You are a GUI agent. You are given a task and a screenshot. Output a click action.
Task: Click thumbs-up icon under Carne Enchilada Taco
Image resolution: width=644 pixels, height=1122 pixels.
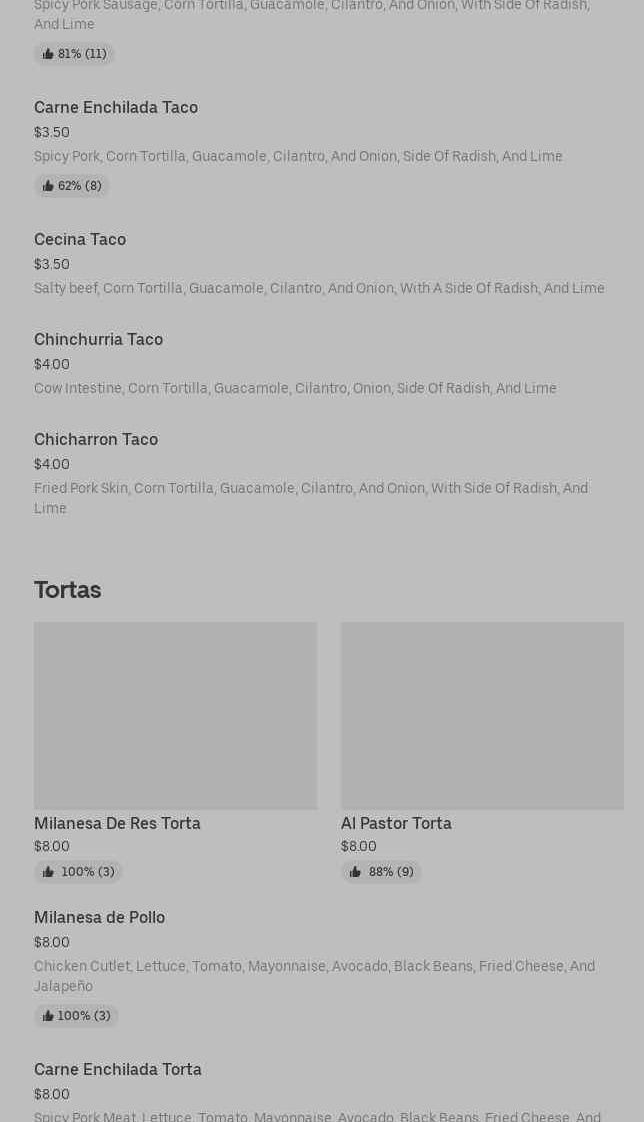click(x=48, y=186)
